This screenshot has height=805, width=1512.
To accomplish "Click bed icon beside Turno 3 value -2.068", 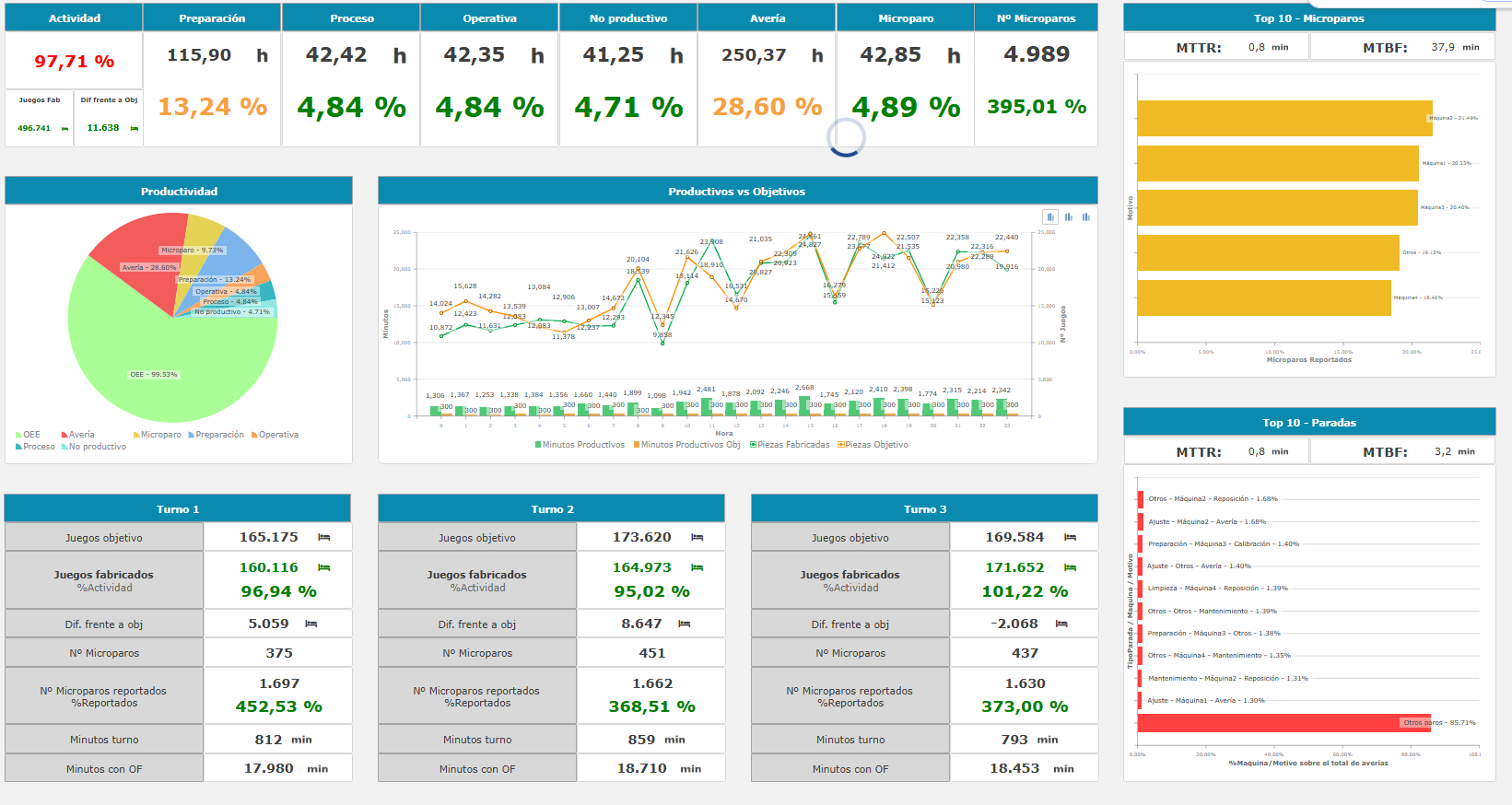I will [x=1061, y=624].
